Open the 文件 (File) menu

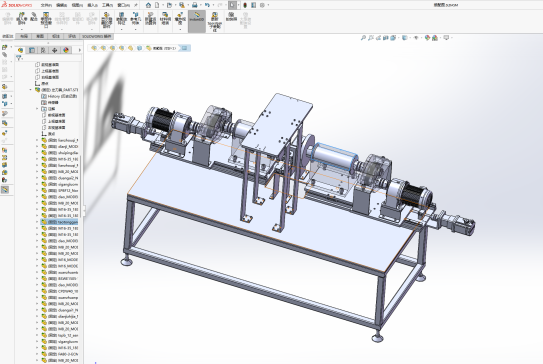pyautogui.click(x=46, y=5)
